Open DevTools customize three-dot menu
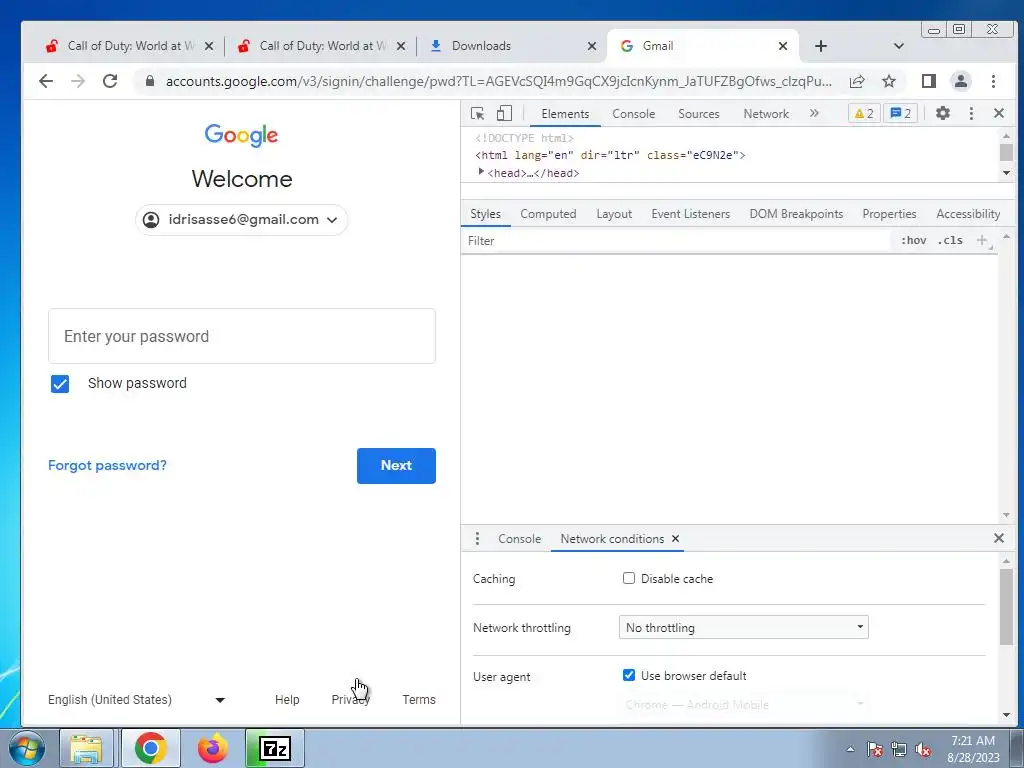 coord(971,114)
